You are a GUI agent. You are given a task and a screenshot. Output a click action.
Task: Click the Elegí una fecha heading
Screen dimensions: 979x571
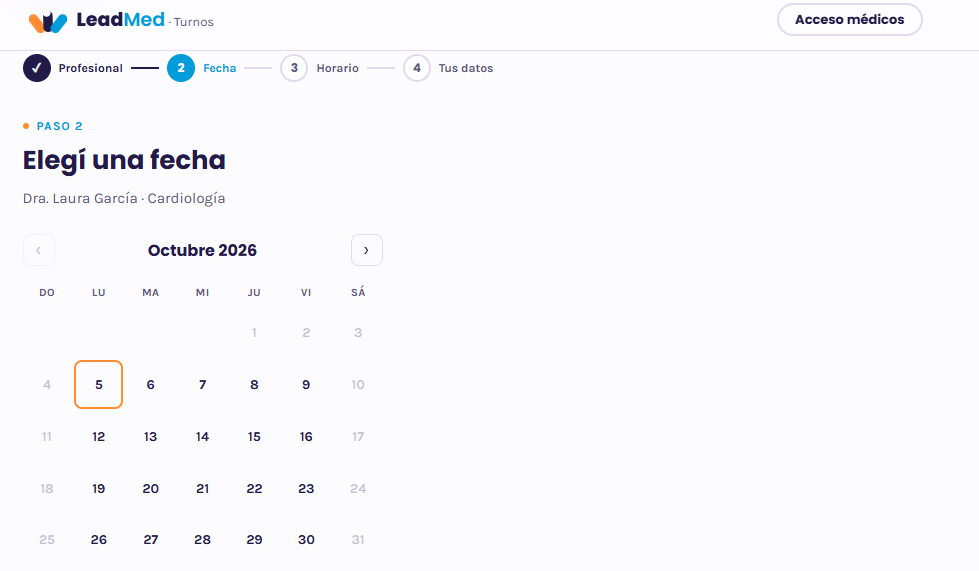tap(124, 161)
